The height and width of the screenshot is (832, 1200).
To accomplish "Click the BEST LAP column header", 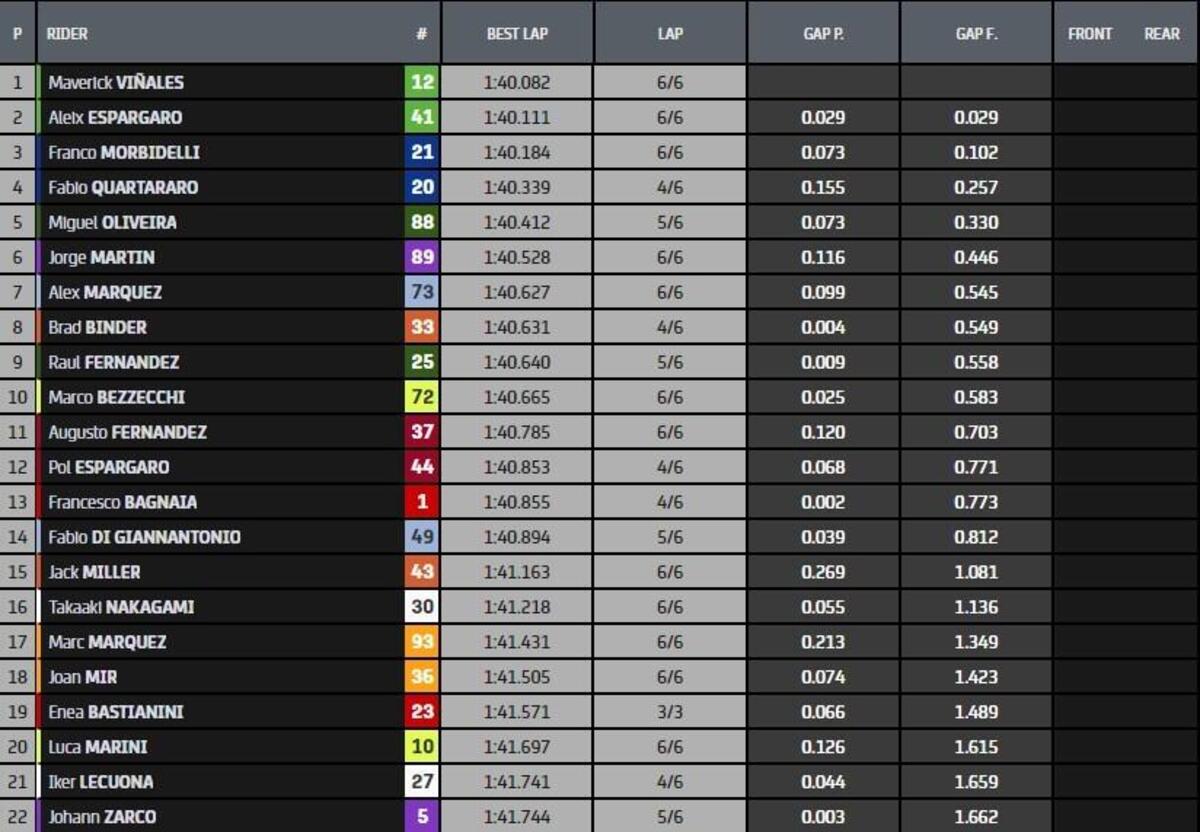I will tap(517, 33).
